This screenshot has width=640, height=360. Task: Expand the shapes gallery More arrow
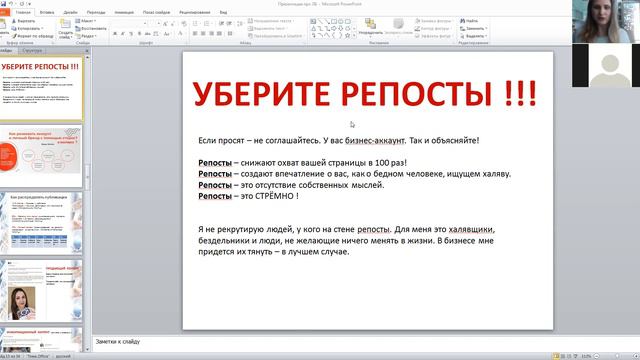pyautogui.click(x=354, y=36)
